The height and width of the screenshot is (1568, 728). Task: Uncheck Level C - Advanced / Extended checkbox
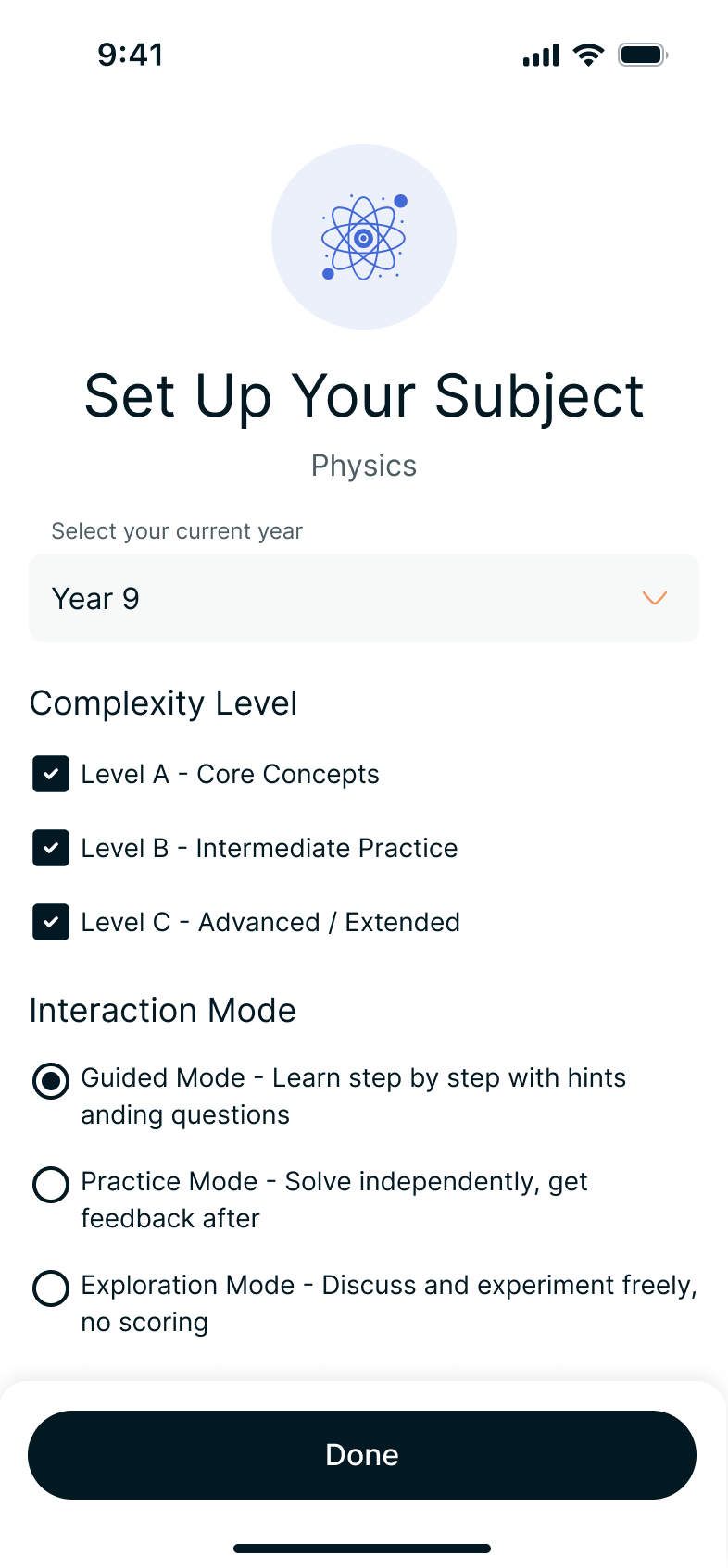click(51, 922)
